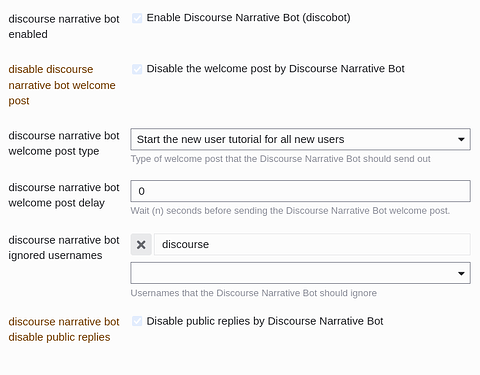The image size is (480, 375).
Task: Click 'Disable public replies by Discourse Narrative Bot' text
Action: coord(265,321)
